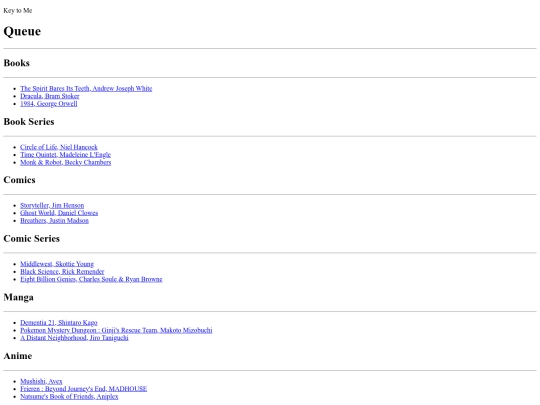Image resolution: width=540 pixels, height=405 pixels.
Task: Click the Dracula, Bram Stoker link
Action: tap(50, 96)
